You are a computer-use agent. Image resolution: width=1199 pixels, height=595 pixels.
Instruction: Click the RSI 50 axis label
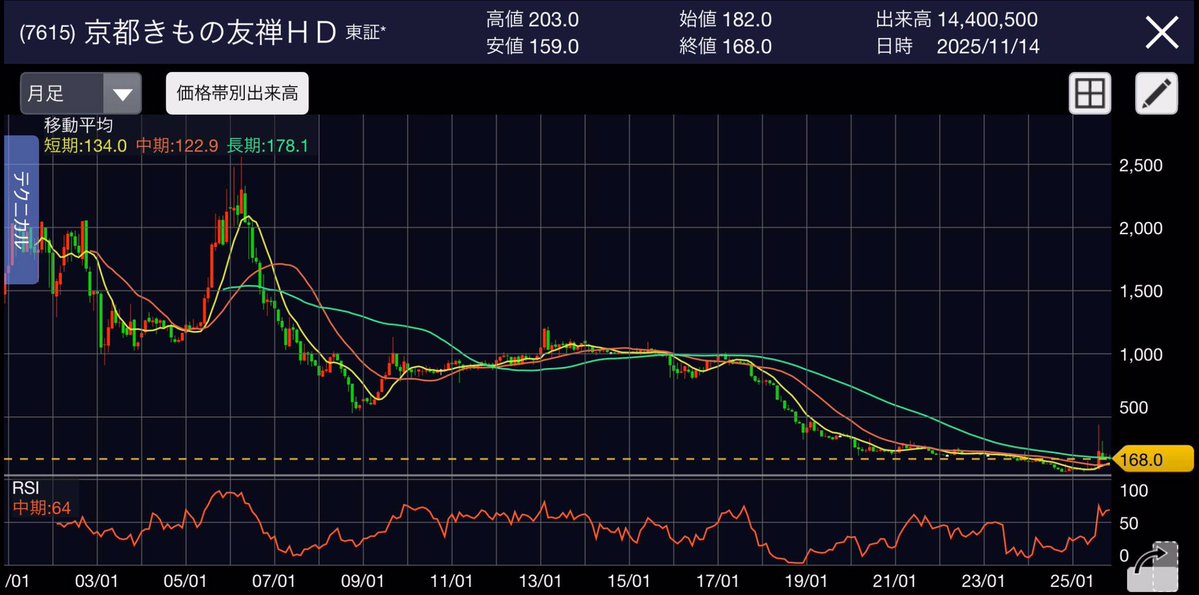1129,524
